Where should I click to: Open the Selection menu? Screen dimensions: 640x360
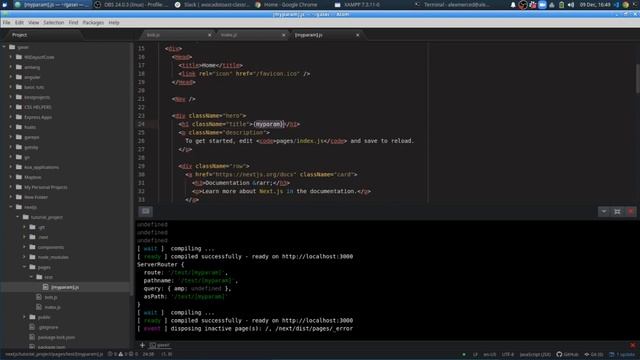[x=53, y=22]
